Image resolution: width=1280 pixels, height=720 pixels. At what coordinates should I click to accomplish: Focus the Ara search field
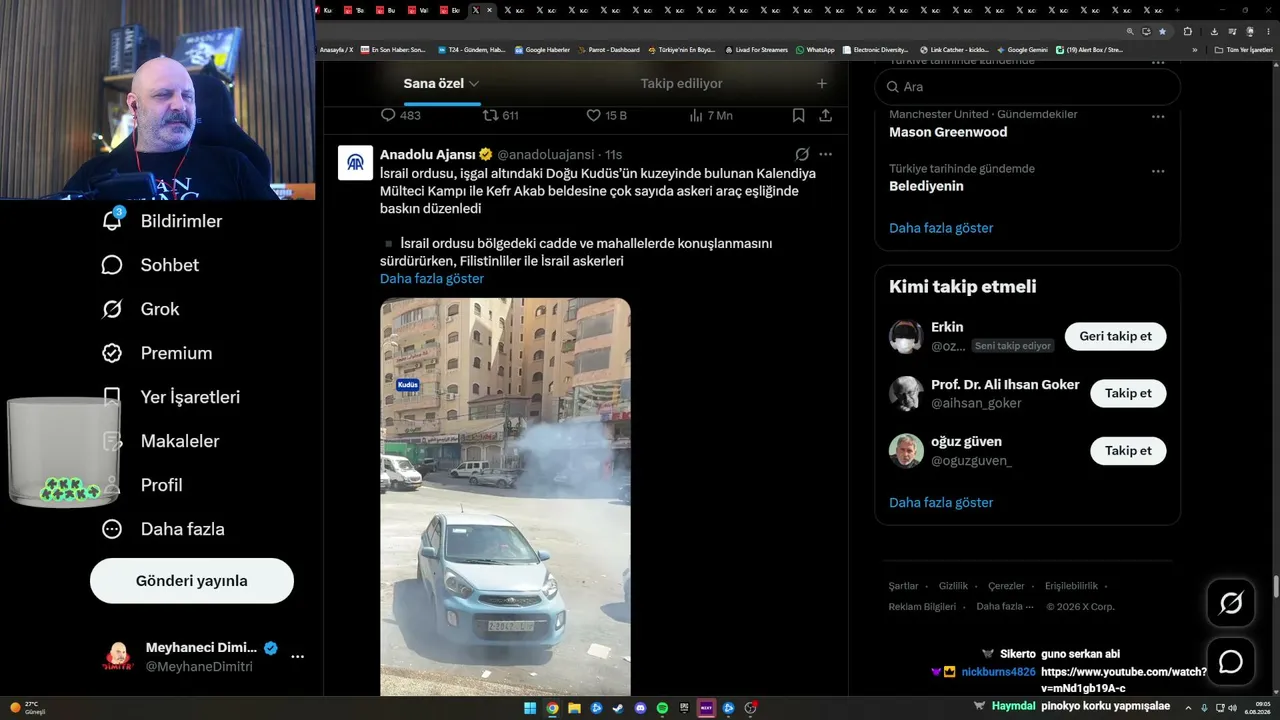(1028, 87)
